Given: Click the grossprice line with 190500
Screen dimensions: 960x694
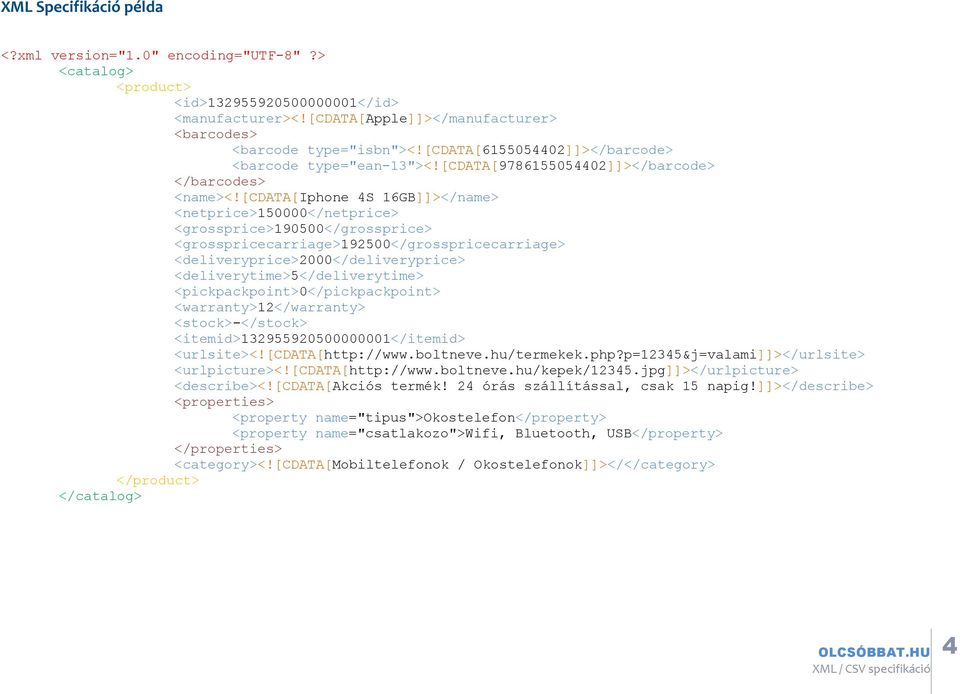Looking at the screenshot, I should coord(303,229).
